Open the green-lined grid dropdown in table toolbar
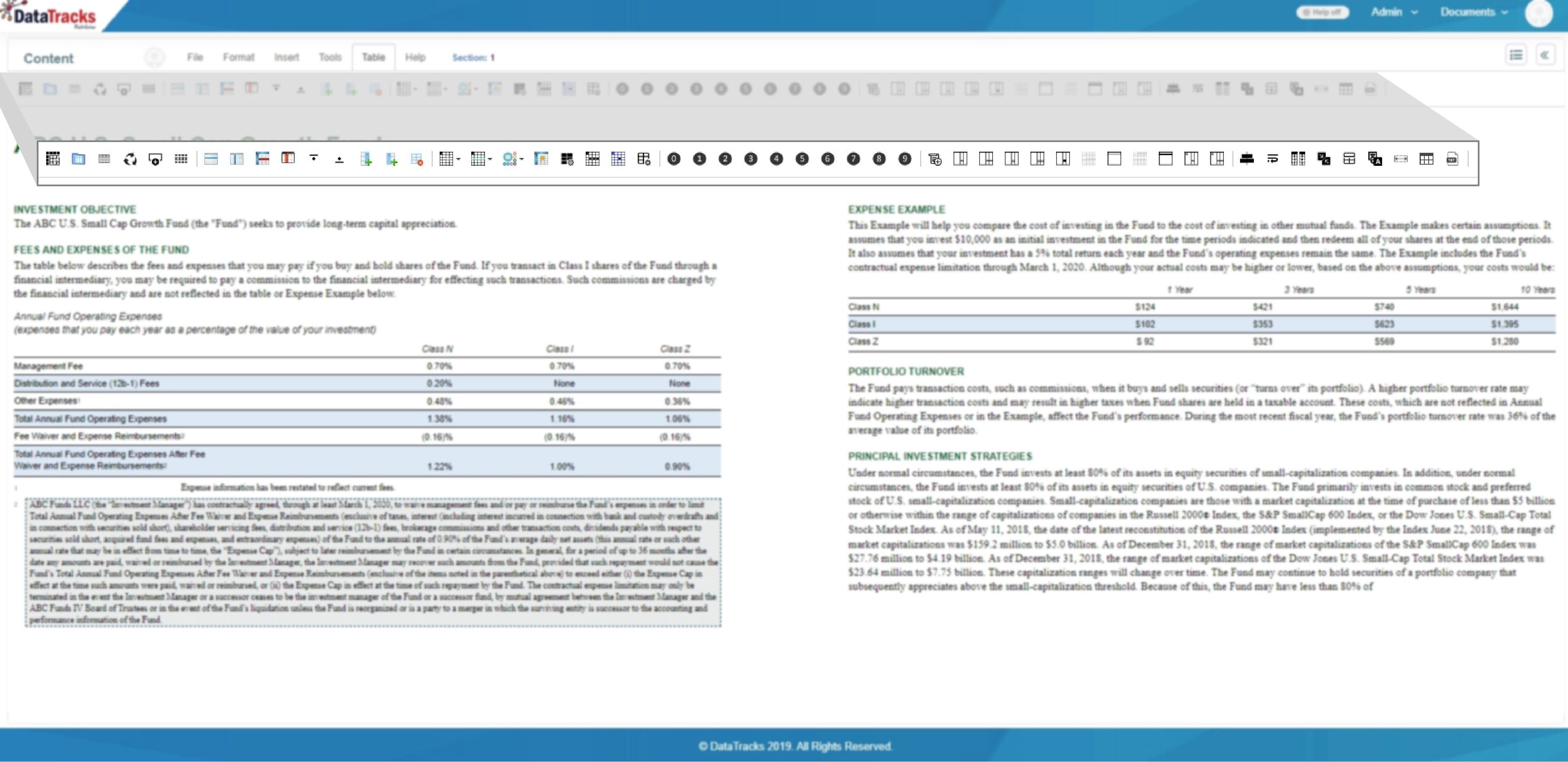Screen dimensions: 1568x762 [481, 159]
